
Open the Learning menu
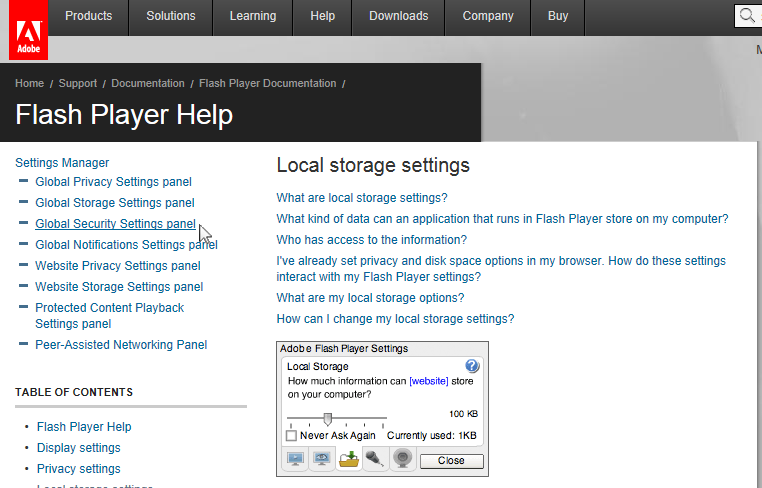pos(252,16)
